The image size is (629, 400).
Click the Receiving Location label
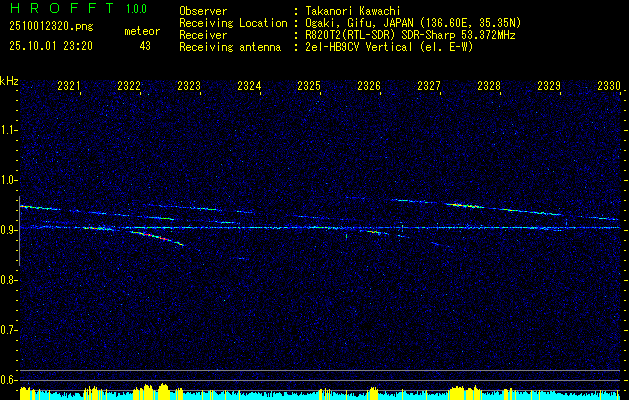[x=233, y=23]
